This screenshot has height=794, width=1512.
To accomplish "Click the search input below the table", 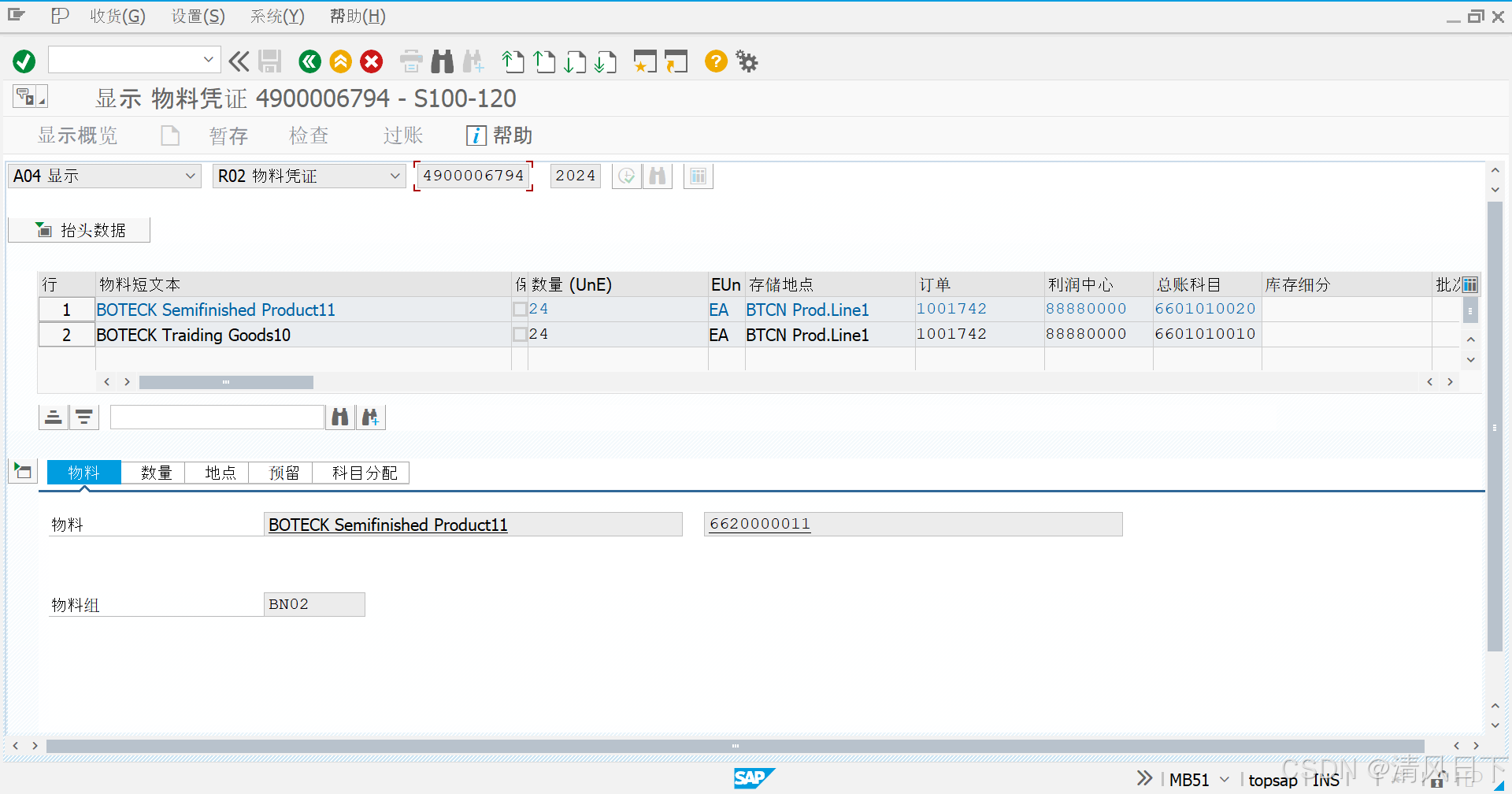I will (217, 417).
